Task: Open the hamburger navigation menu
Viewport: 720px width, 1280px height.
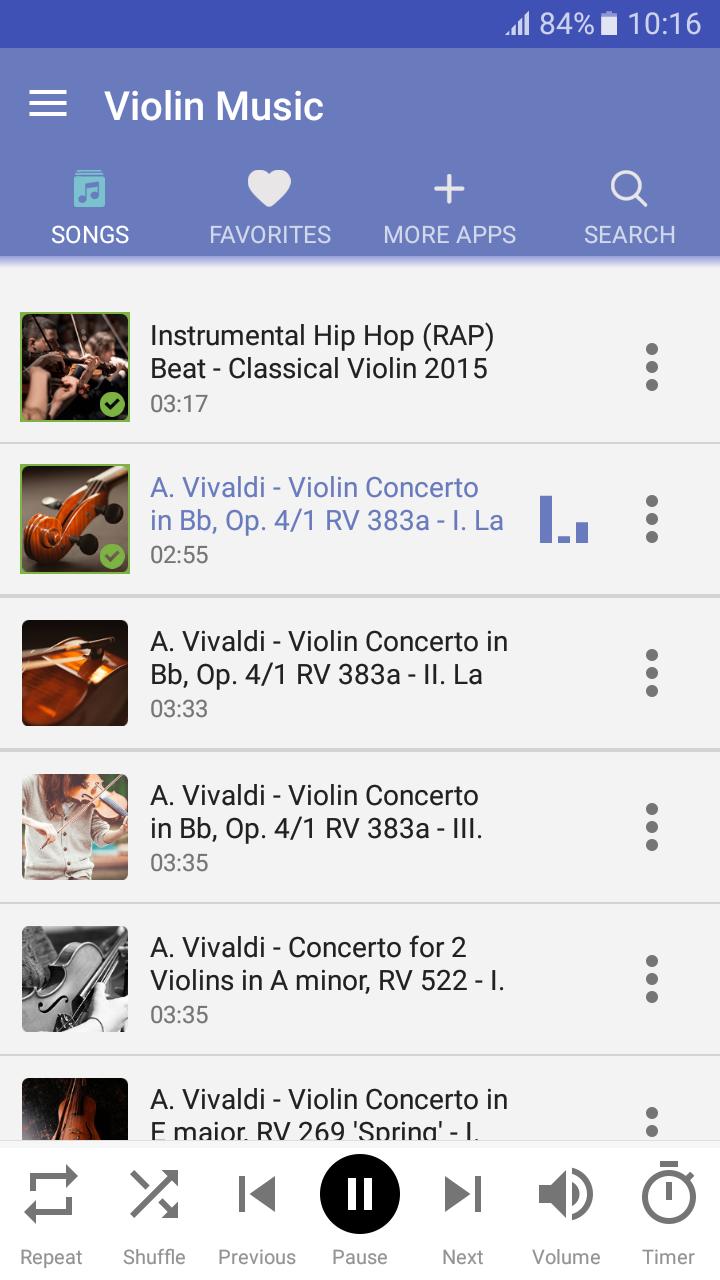Action: tap(48, 104)
